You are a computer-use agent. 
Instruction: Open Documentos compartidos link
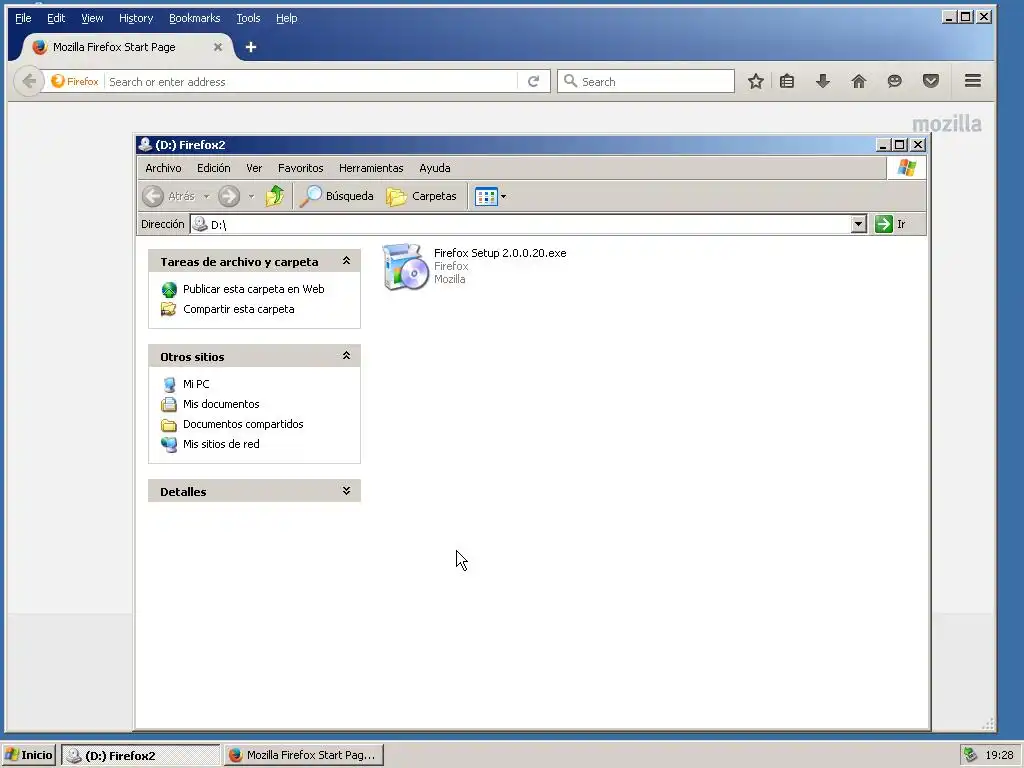pyautogui.click(x=243, y=424)
